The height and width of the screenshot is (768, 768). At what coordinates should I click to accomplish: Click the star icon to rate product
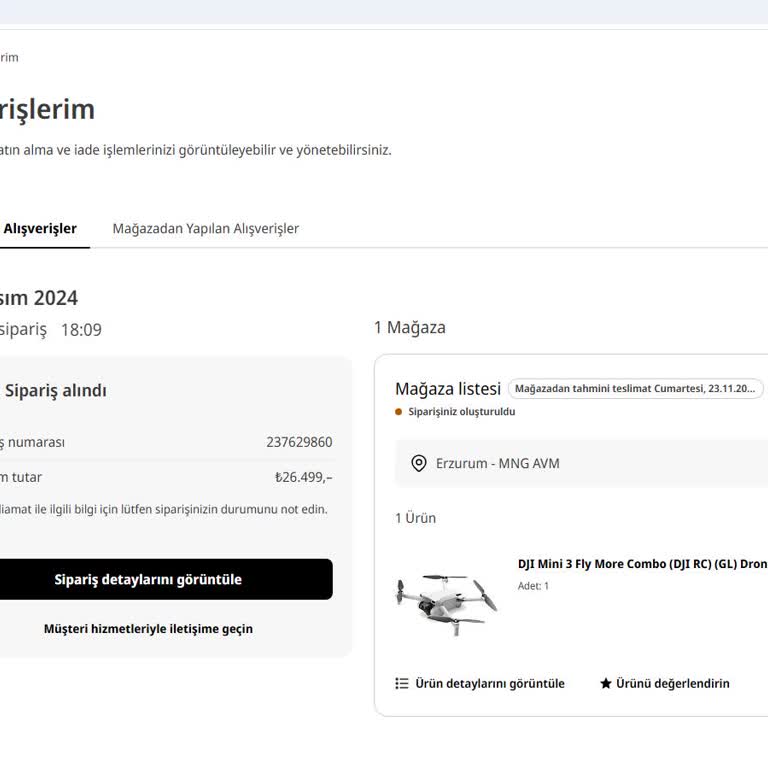tap(605, 684)
